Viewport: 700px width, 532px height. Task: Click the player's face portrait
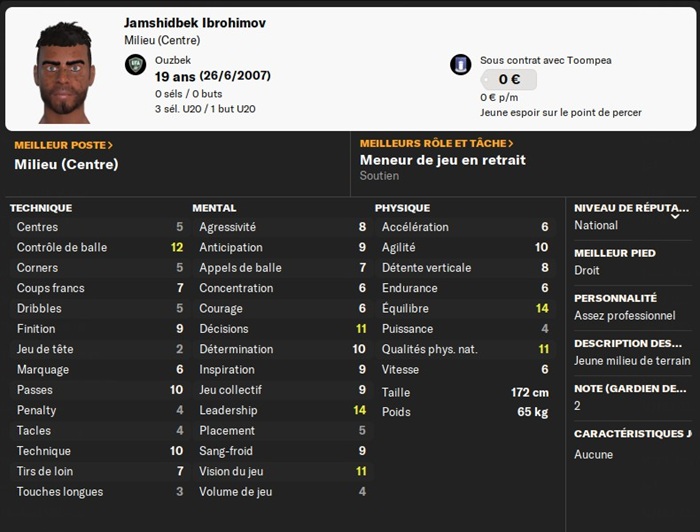[65, 72]
